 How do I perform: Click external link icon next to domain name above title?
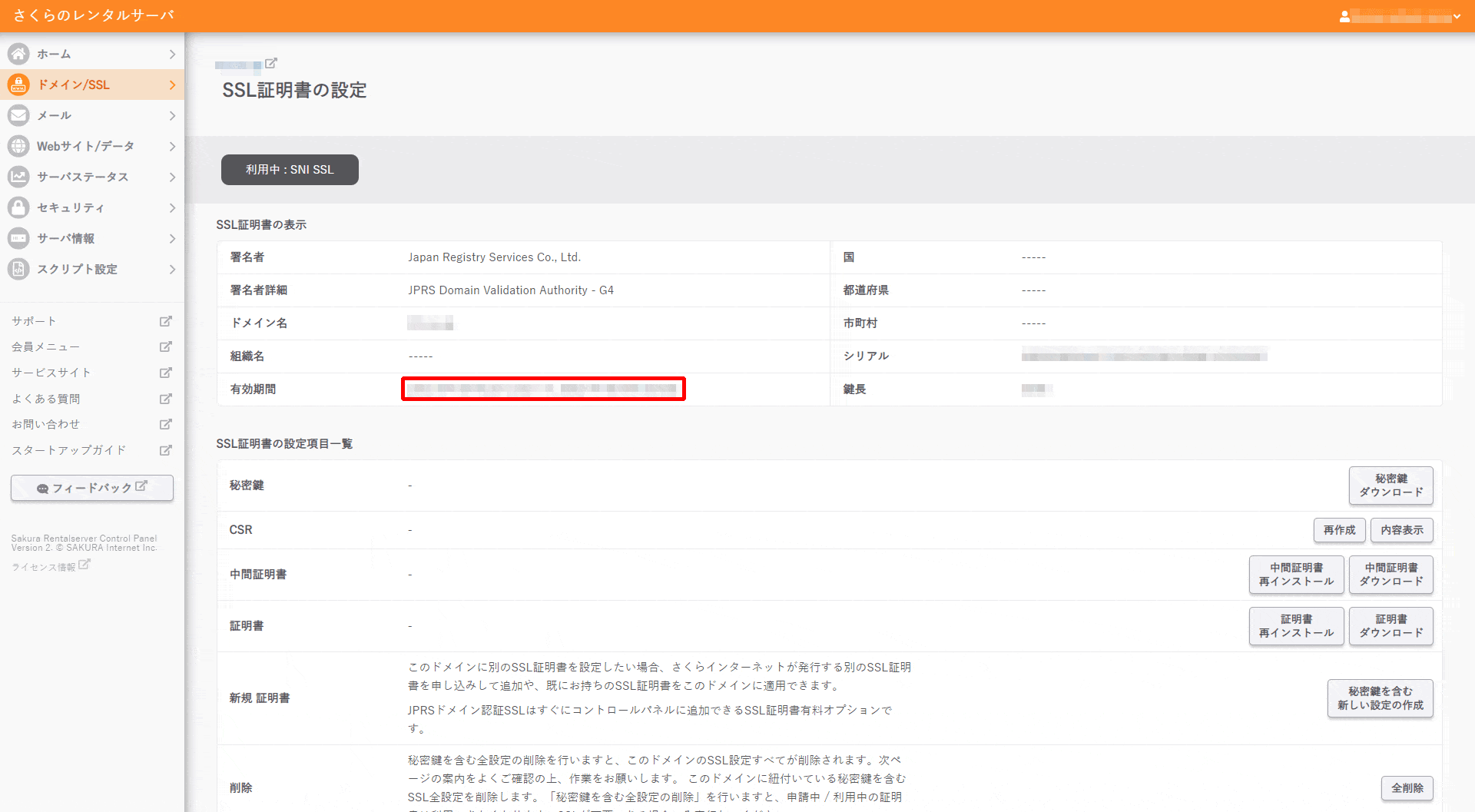(x=270, y=63)
